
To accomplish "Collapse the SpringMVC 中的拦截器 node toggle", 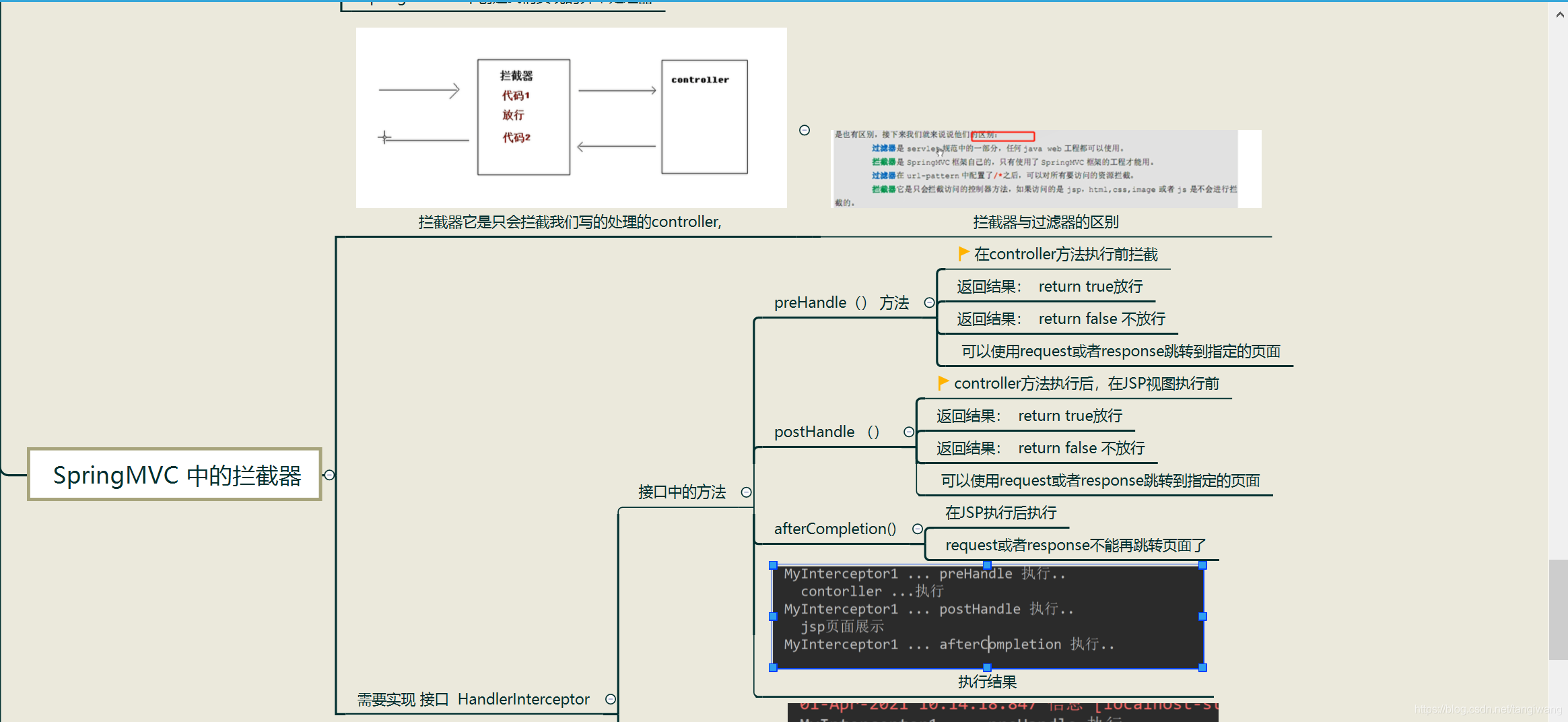I will tap(329, 475).
